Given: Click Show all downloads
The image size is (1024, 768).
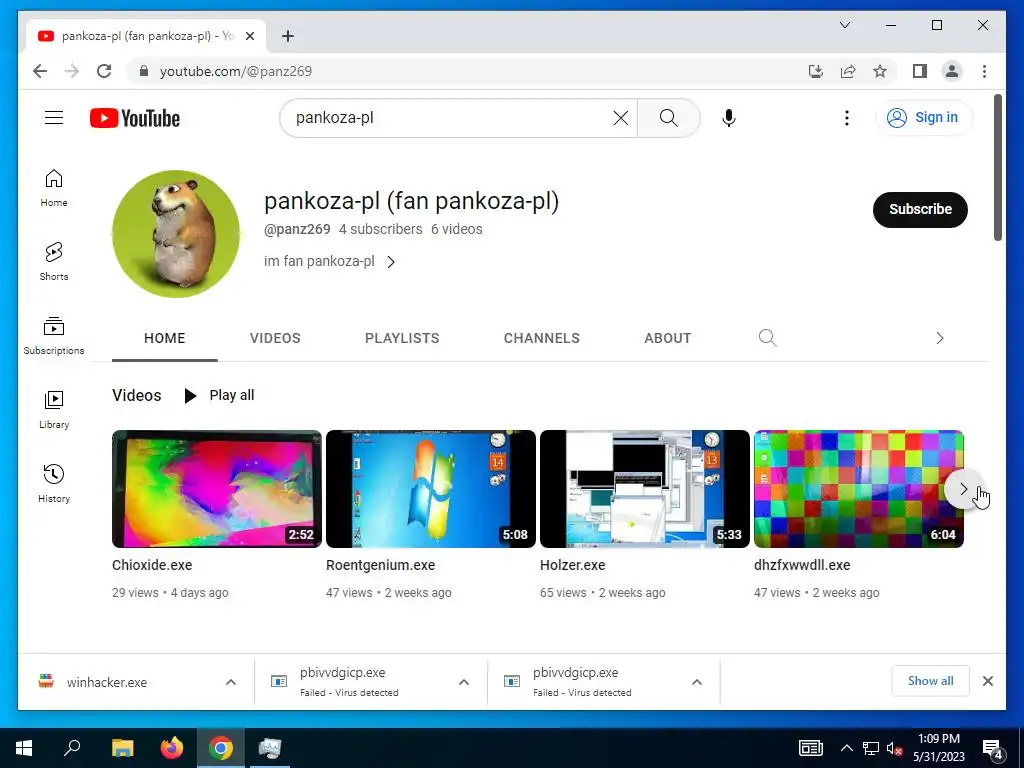Looking at the screenshot, I should (x=930, y=681).
